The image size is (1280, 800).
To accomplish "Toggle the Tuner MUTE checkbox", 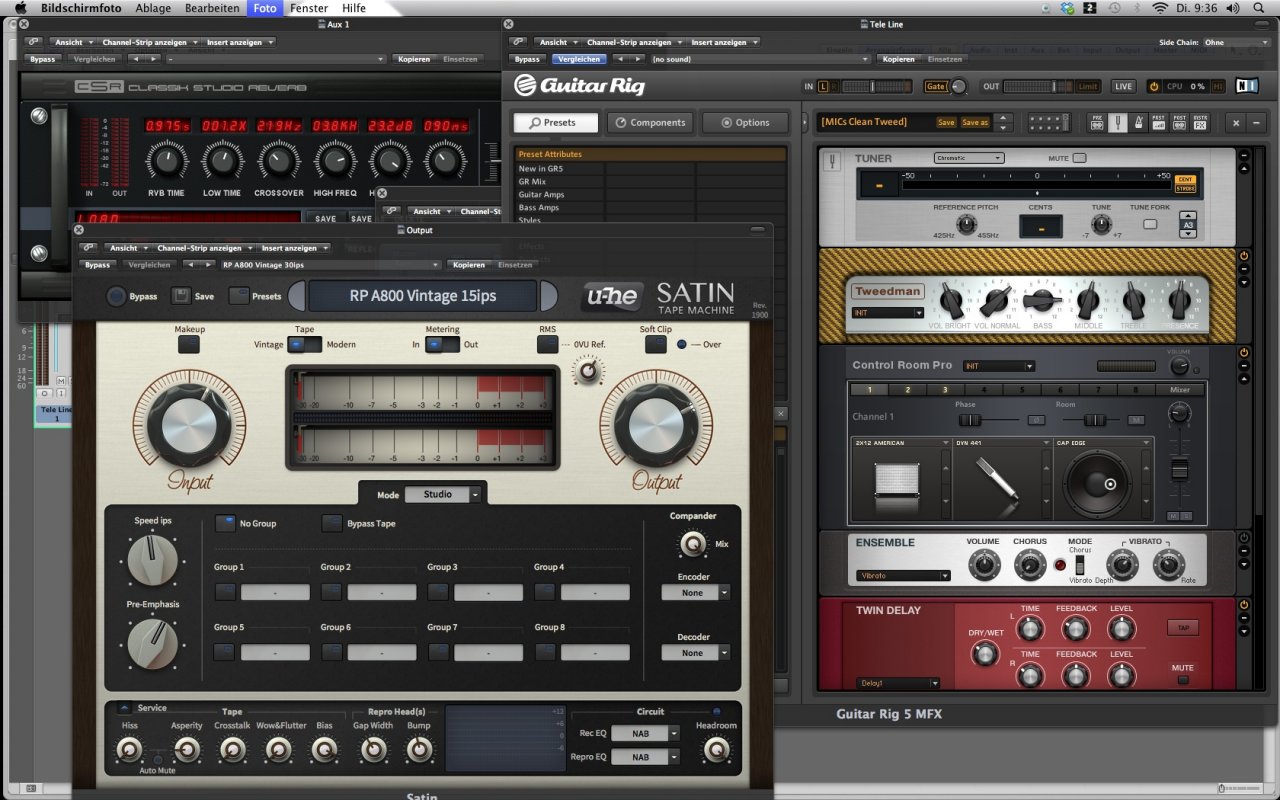I will click(x=1079, y=158).
